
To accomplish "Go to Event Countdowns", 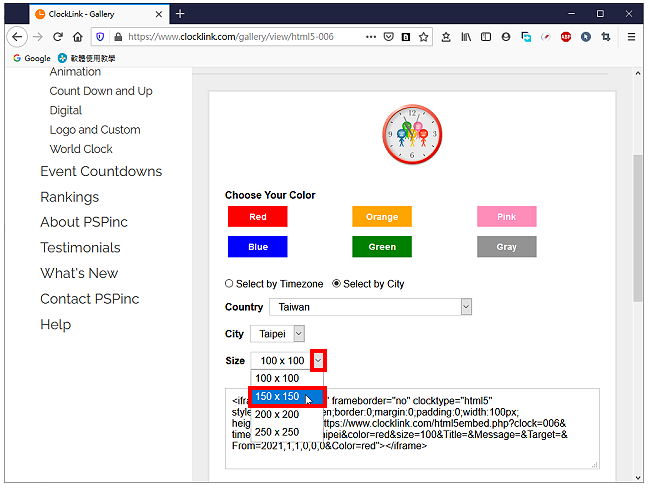I will [x=101, y=171].
